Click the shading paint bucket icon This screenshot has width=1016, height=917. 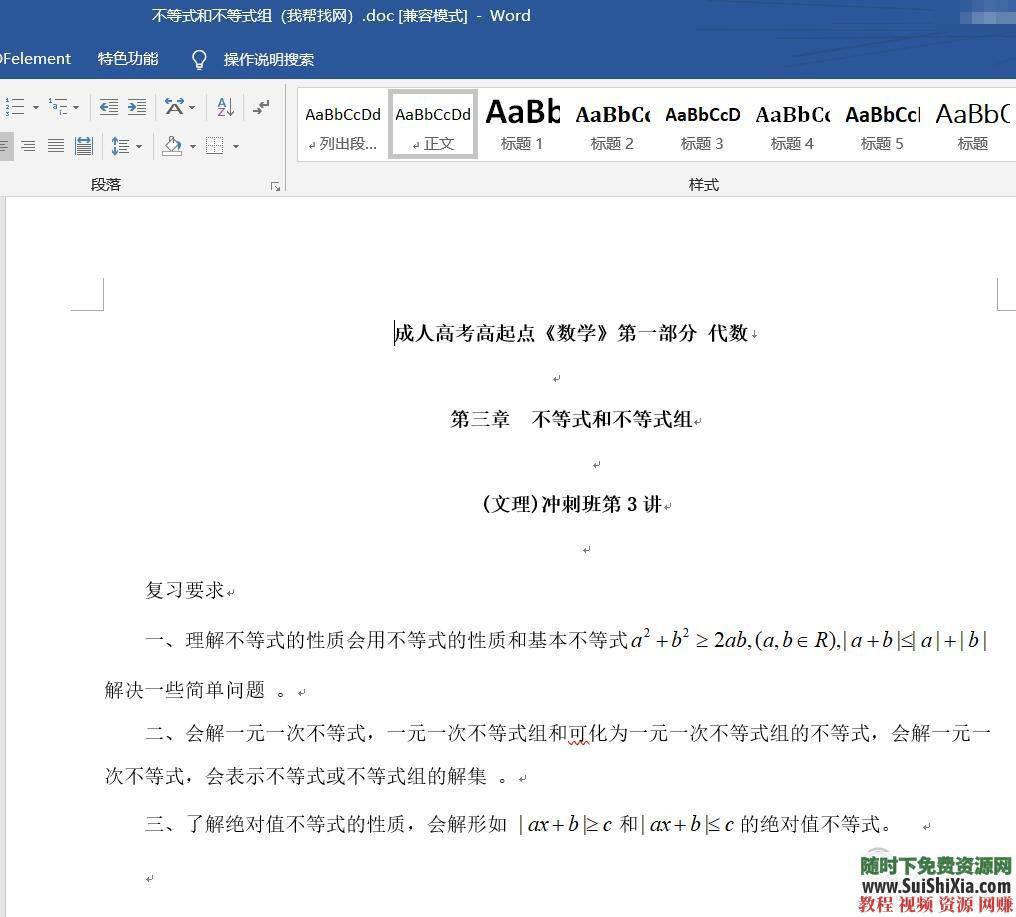tap(172, 146)
